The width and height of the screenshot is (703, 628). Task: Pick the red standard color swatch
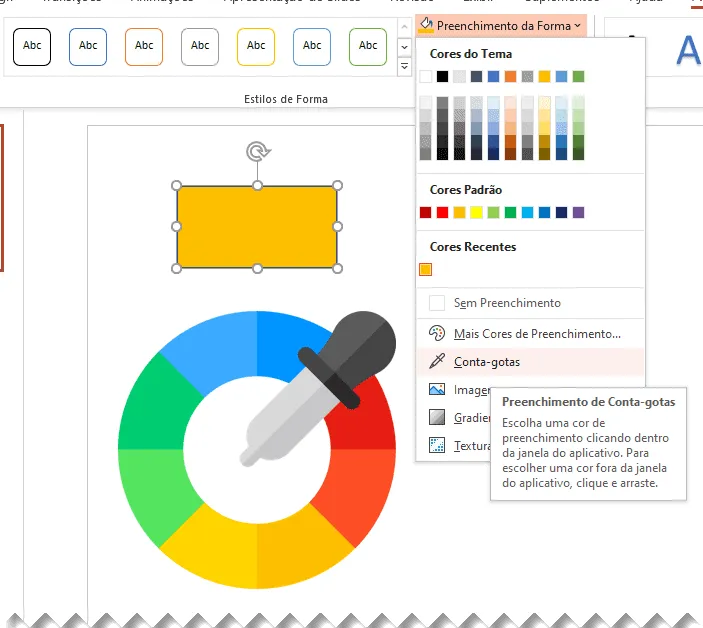pyautogui.click(x=443, y=212)
